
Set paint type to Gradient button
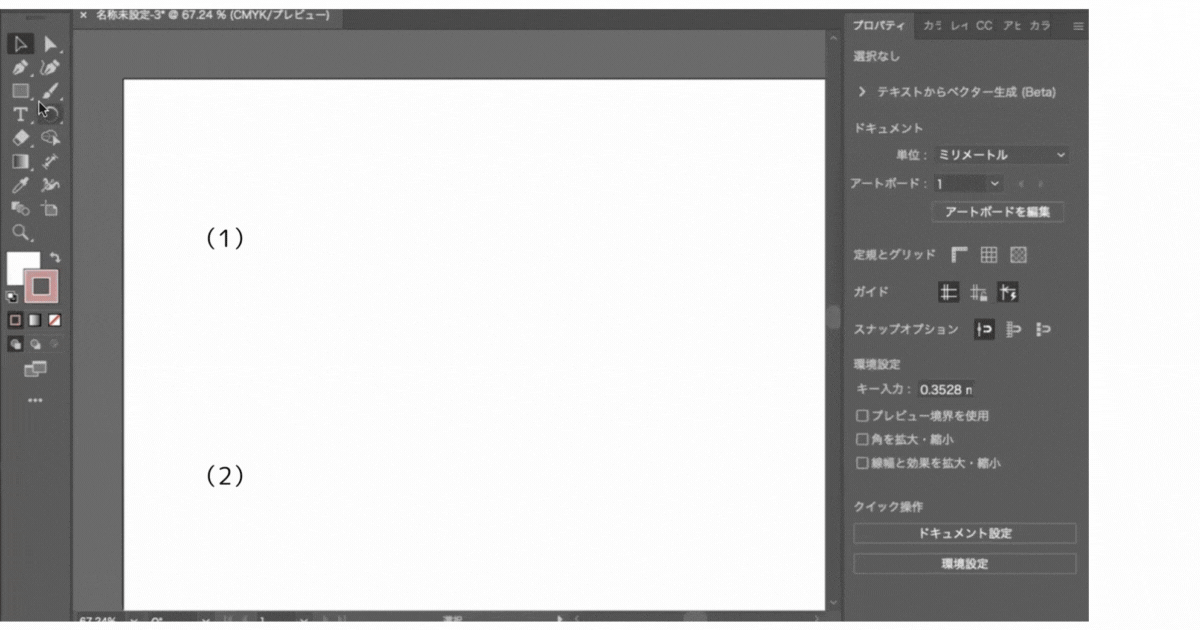pyautogui.click(x=34, y=320)
